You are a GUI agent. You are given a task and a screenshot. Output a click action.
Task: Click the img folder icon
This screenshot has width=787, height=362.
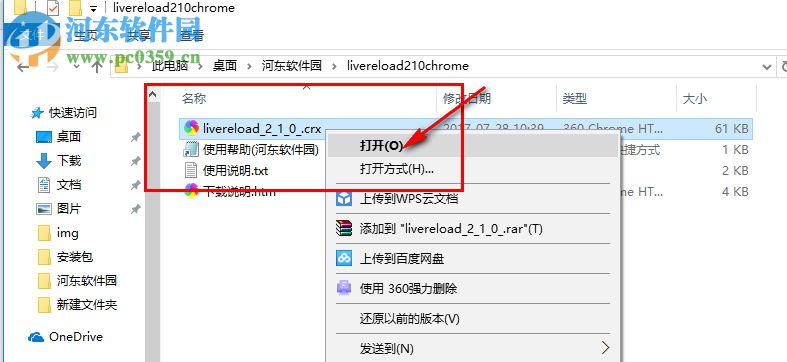[x=44, y=233]
